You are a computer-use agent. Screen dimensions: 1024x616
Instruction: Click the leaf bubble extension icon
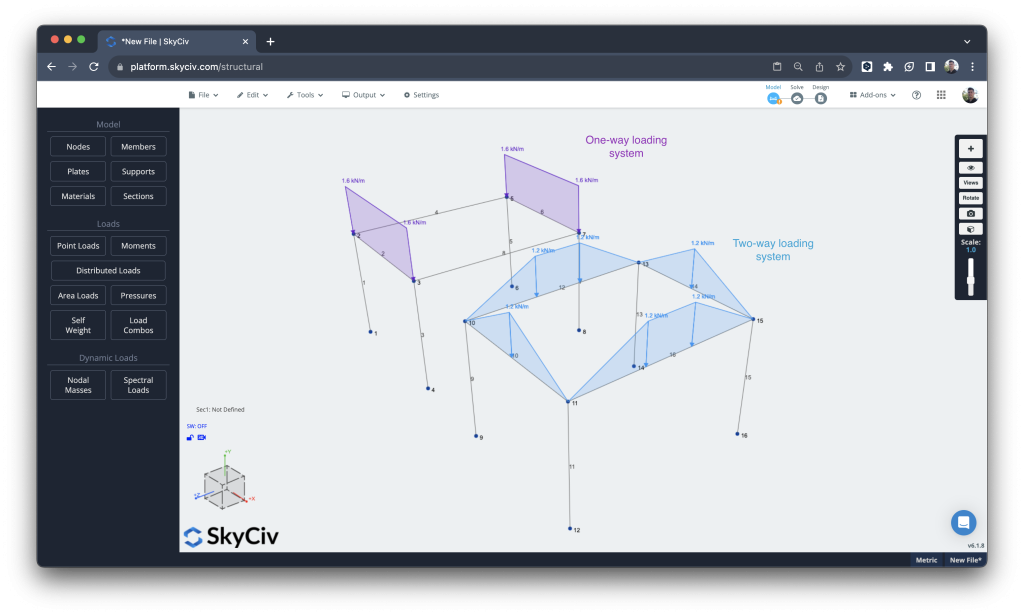[x=909, y=67]
